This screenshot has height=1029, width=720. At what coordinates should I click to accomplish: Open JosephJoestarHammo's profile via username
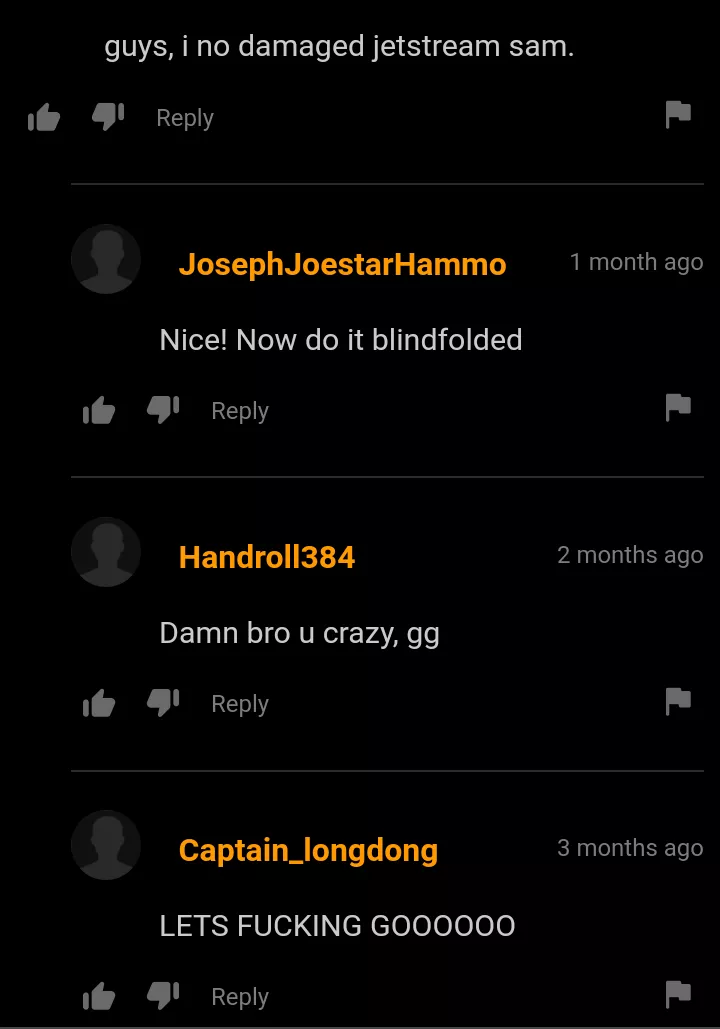[343, 264]
